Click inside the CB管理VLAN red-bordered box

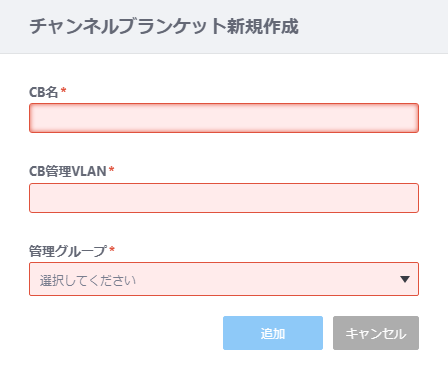(224, 198)
